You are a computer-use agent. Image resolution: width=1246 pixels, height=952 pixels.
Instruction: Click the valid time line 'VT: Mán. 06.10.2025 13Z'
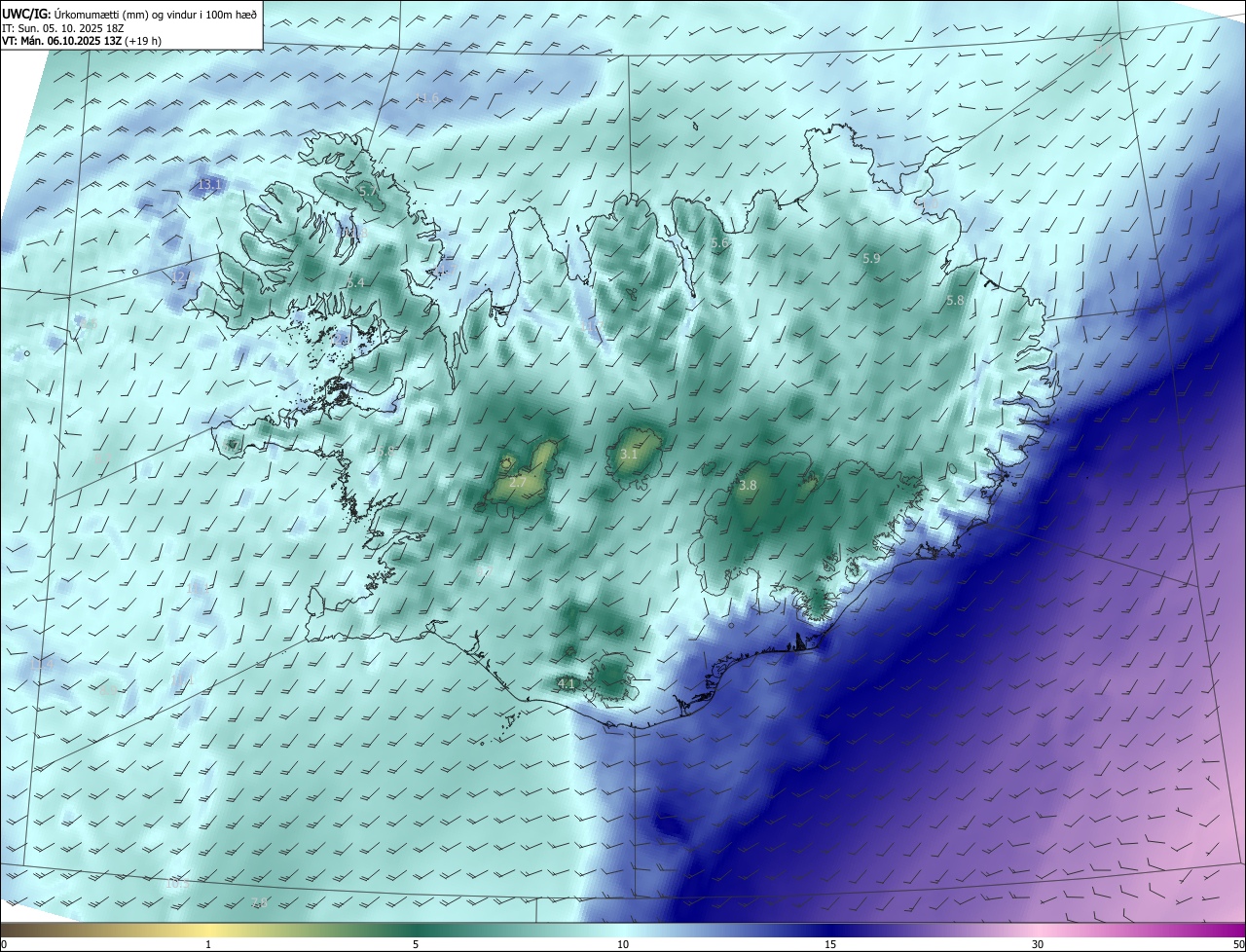pyautogui.click(x=61, y=41)
